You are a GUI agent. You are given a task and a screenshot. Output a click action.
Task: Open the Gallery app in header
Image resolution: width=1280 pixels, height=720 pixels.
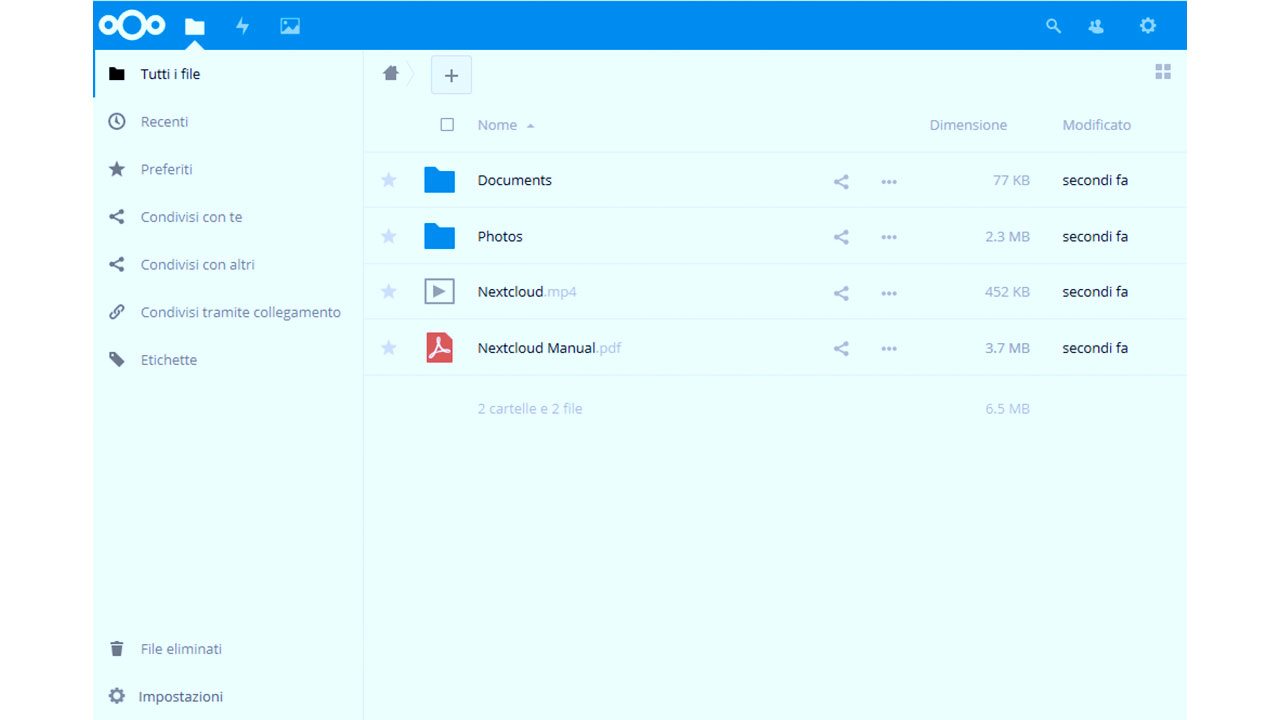290,26
